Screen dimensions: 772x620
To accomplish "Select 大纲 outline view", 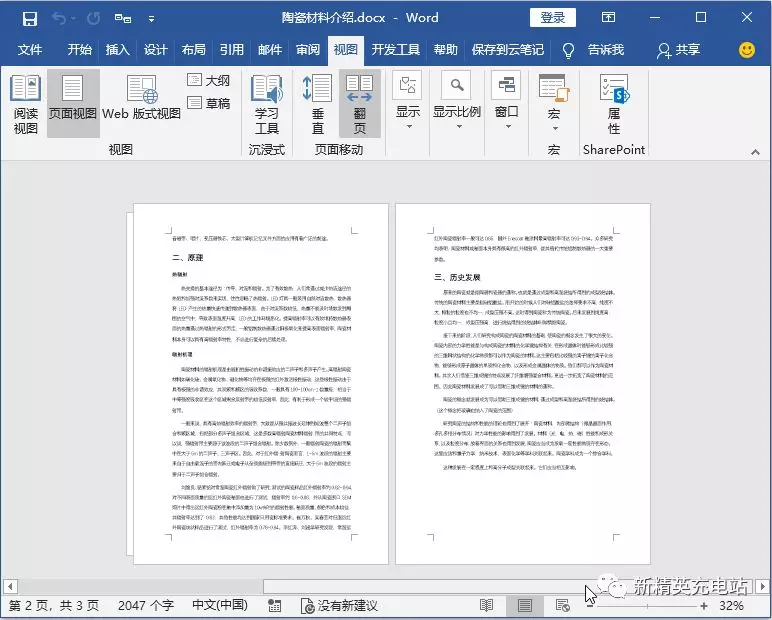I will pos(208,80).
